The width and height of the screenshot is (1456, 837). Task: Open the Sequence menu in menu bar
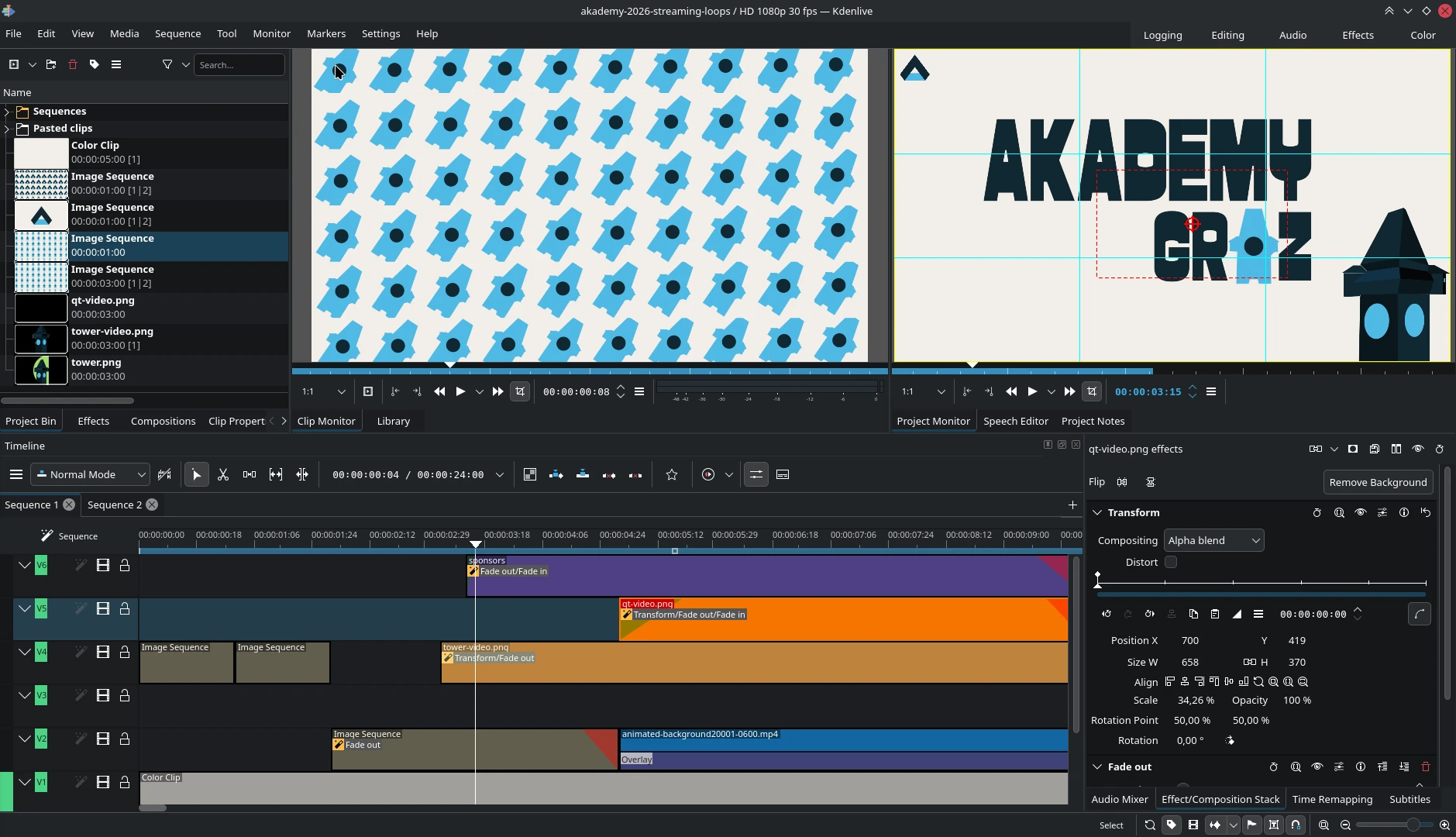tap(177, 33)
